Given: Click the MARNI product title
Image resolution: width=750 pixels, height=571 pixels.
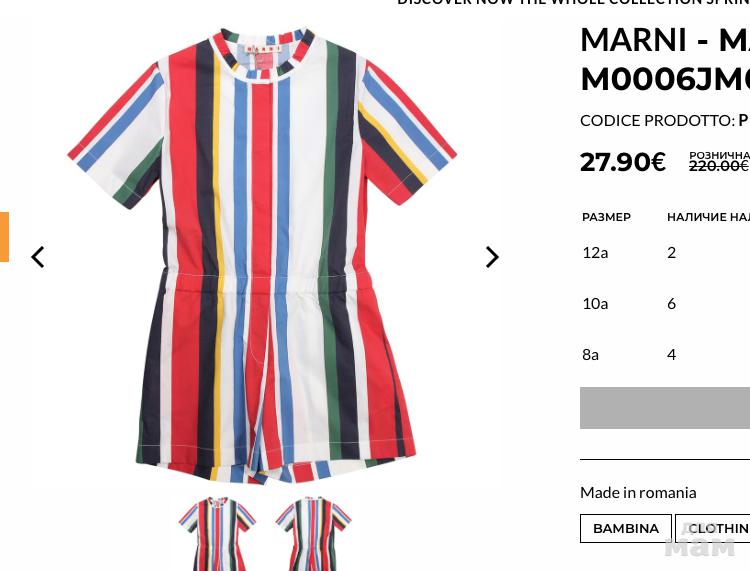Looking at the screenshot, I should tap(665, 59).
